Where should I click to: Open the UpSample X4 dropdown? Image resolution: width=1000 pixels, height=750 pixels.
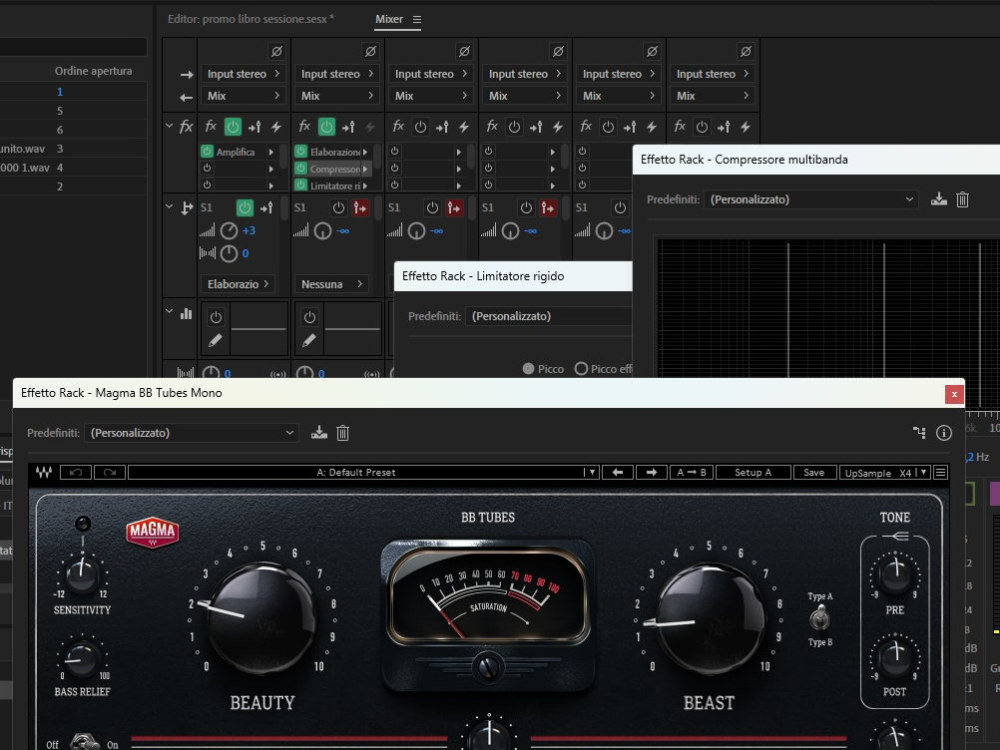point(885,473)
